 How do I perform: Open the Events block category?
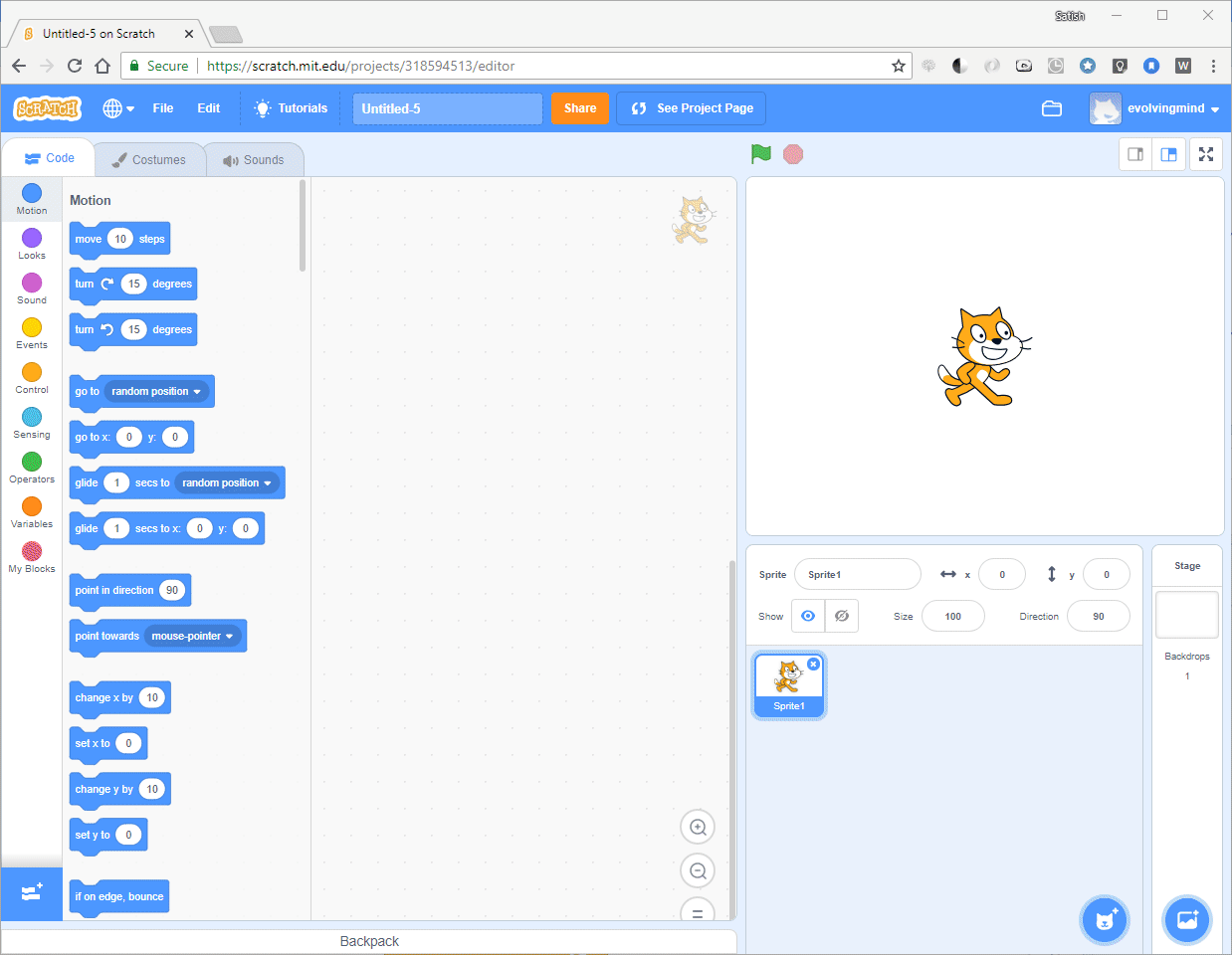pos(32,333)
